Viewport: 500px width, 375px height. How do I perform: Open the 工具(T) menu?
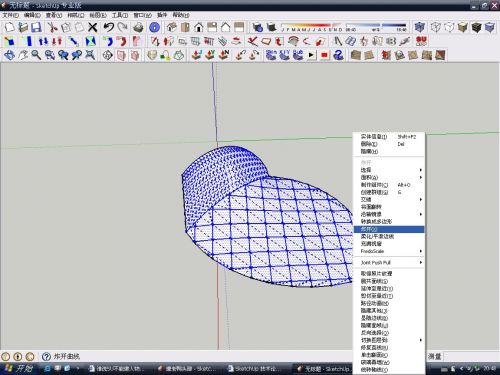[120, 15]
